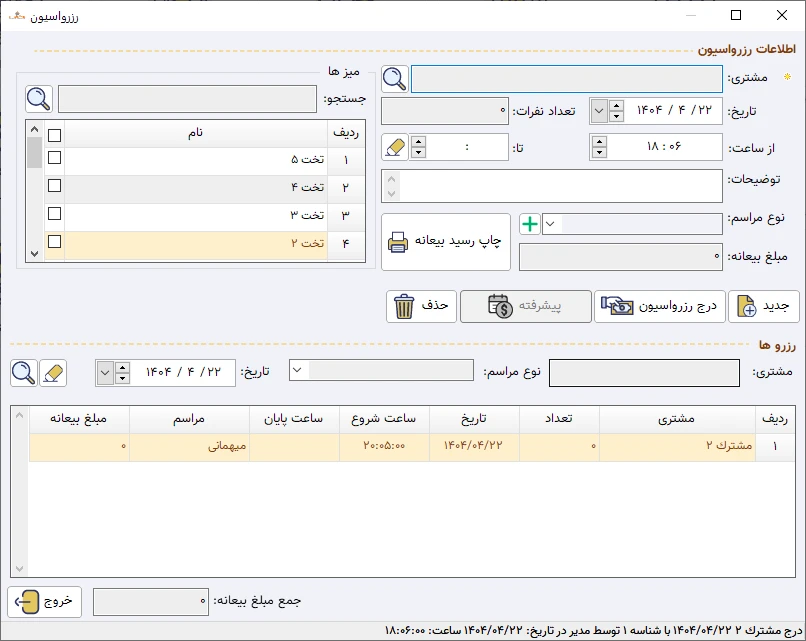Click the ساعت پایان column header
Image resolution: width=806 pixels, height=641 pixels.
tap(294, 419)
